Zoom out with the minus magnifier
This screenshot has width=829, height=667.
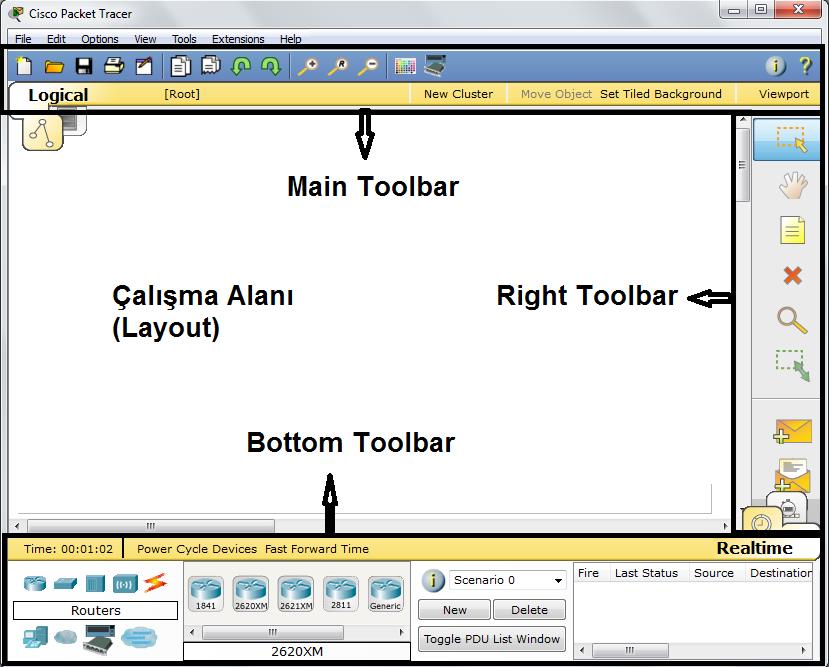click(x=369, y=67)
